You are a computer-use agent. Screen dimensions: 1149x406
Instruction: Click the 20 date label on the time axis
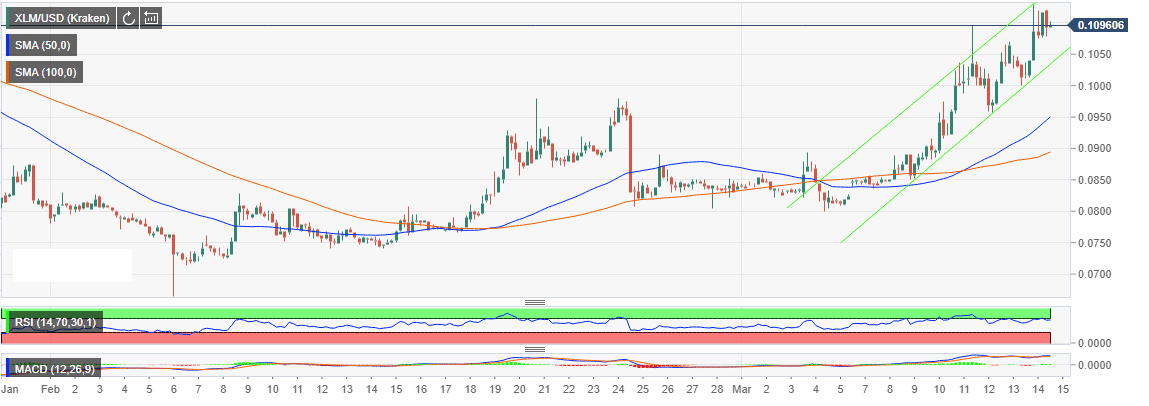[519, 388]
